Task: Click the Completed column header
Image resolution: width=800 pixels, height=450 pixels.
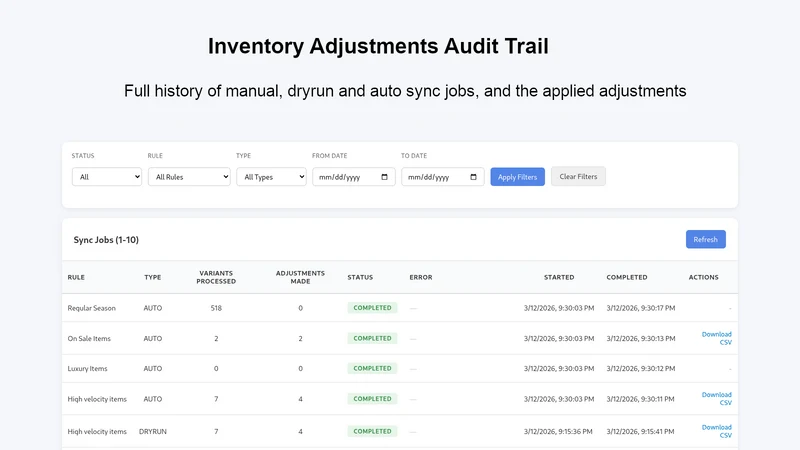Action: 627,278
